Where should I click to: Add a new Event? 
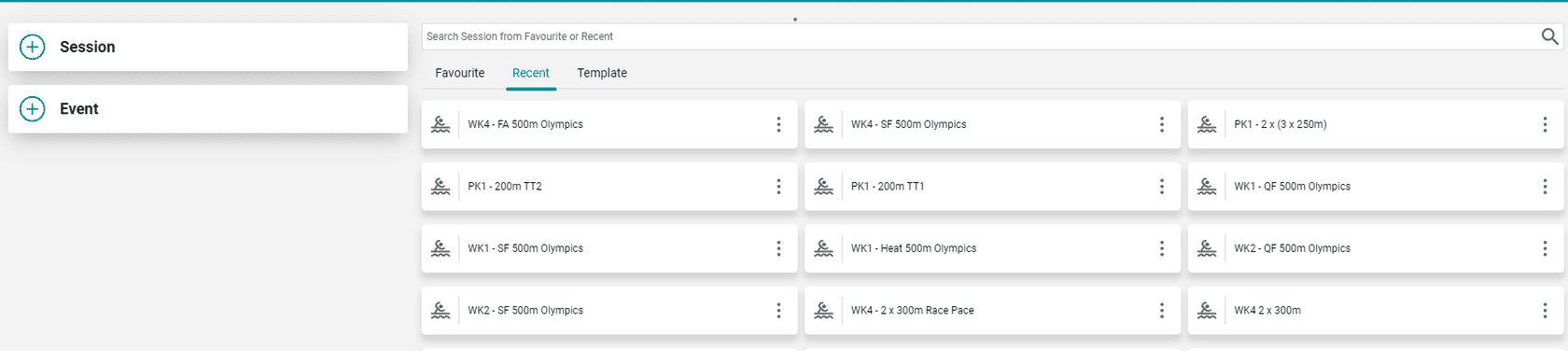coord(208,109)
